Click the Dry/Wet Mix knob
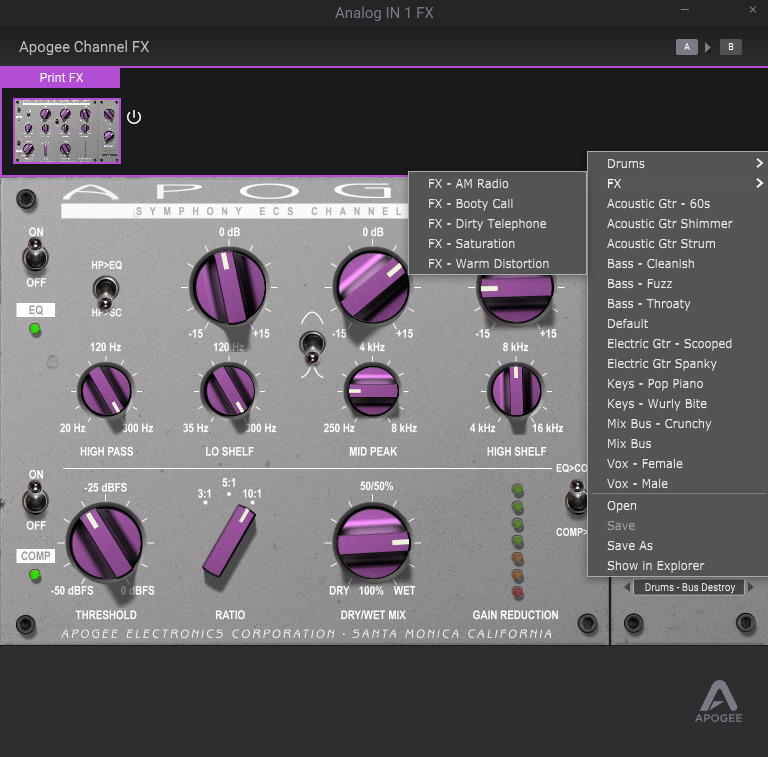Screen dimensions: 768x757 coord(372,543)
